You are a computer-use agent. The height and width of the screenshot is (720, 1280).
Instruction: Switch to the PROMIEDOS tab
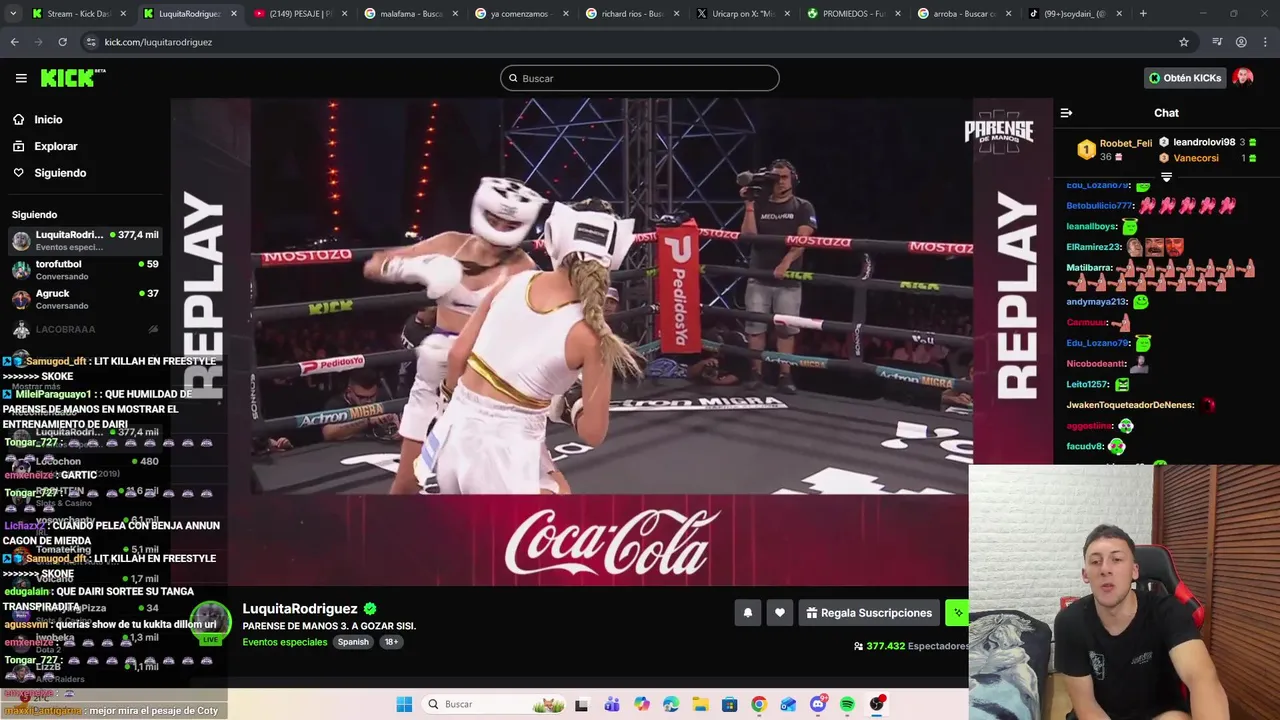tap(852, 14)
